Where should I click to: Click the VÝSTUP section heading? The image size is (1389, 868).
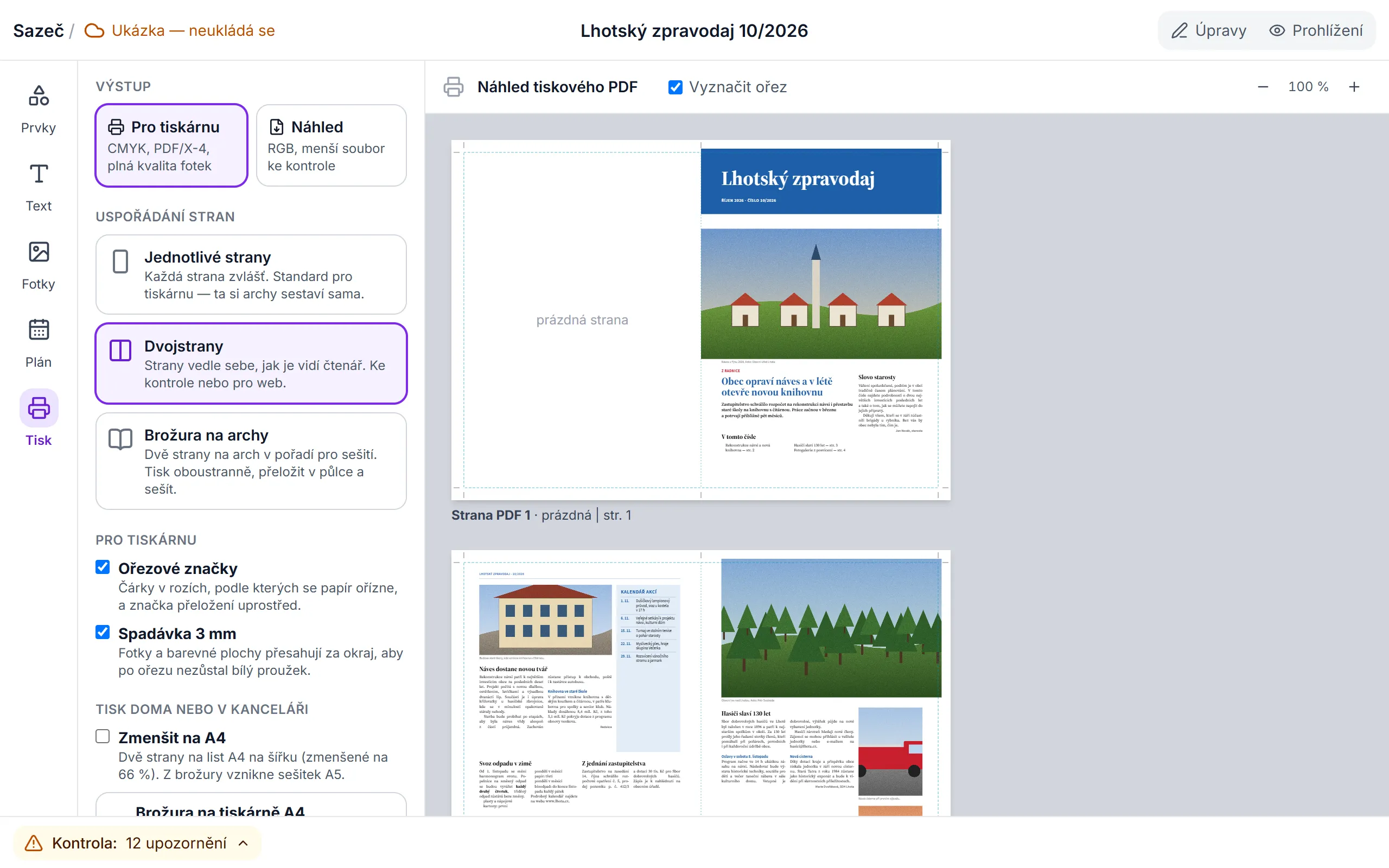123,87
